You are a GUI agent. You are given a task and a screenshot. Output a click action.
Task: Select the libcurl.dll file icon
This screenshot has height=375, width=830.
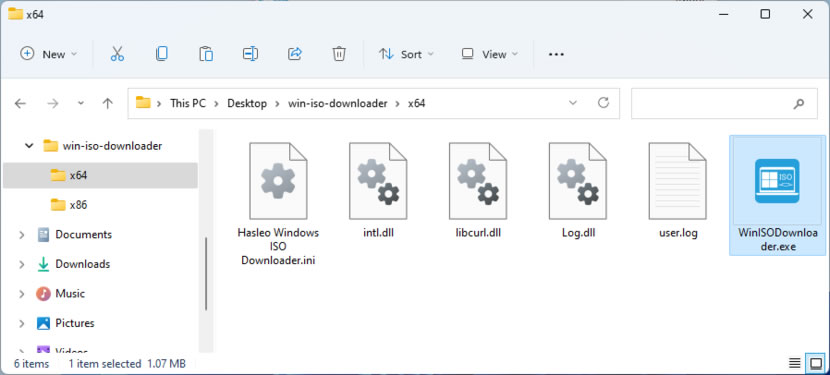tap(477, 181)
